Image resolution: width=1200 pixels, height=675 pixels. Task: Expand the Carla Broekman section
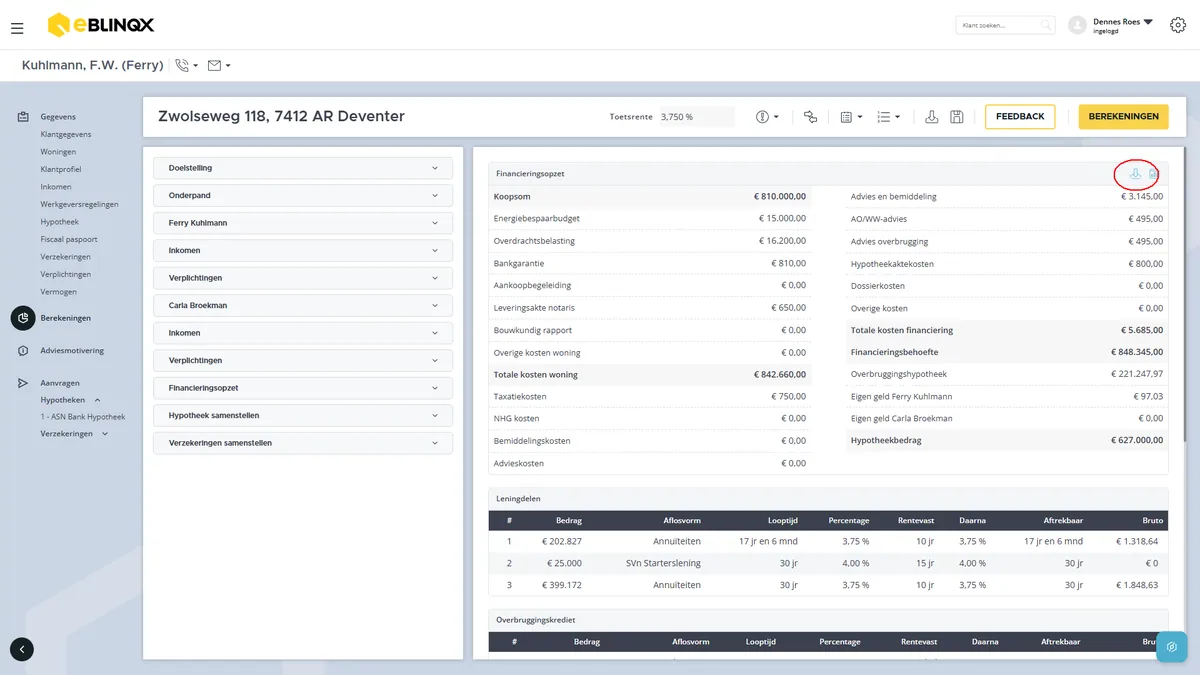[303, 305]
